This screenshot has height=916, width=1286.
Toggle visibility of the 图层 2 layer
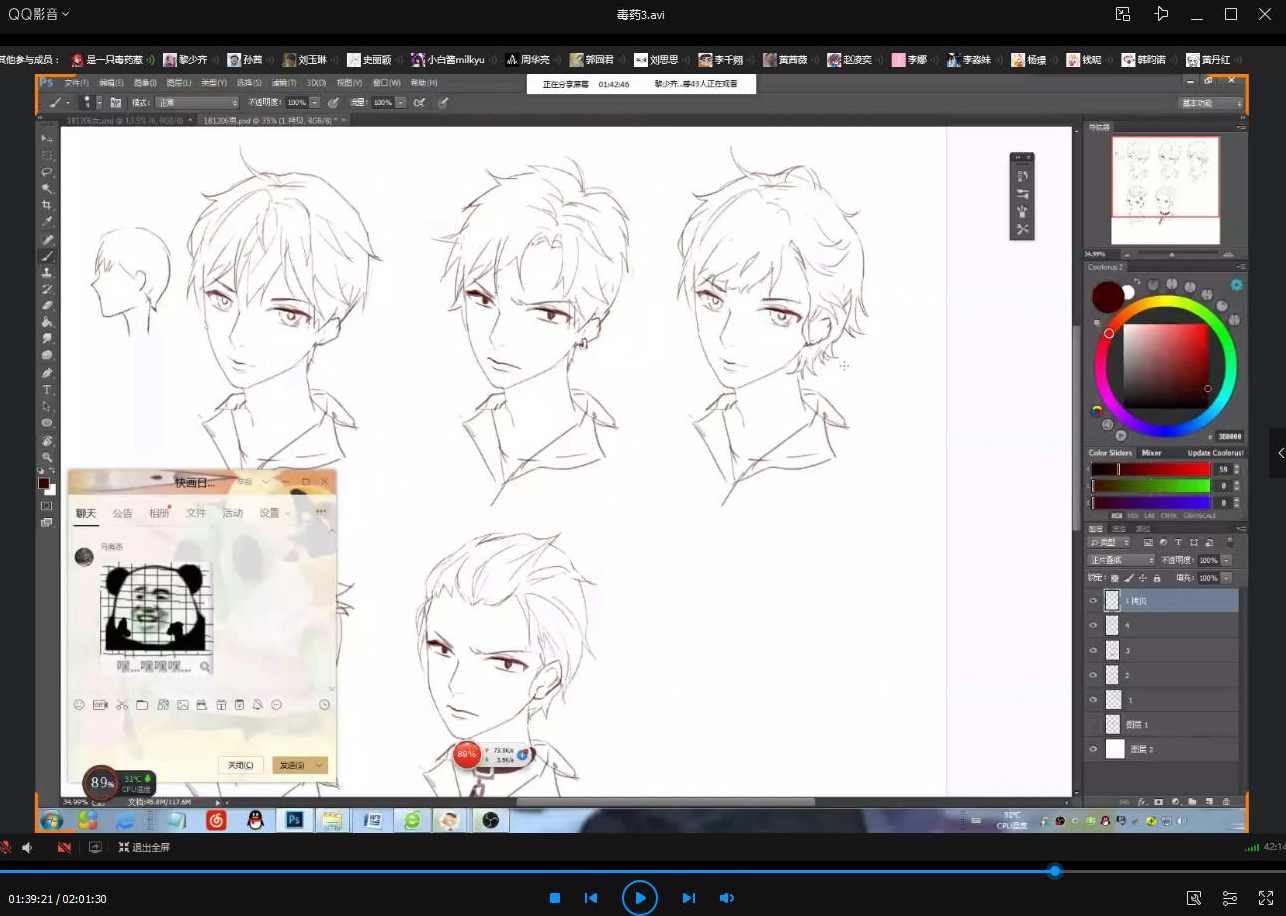click(x=1093, y=749)
